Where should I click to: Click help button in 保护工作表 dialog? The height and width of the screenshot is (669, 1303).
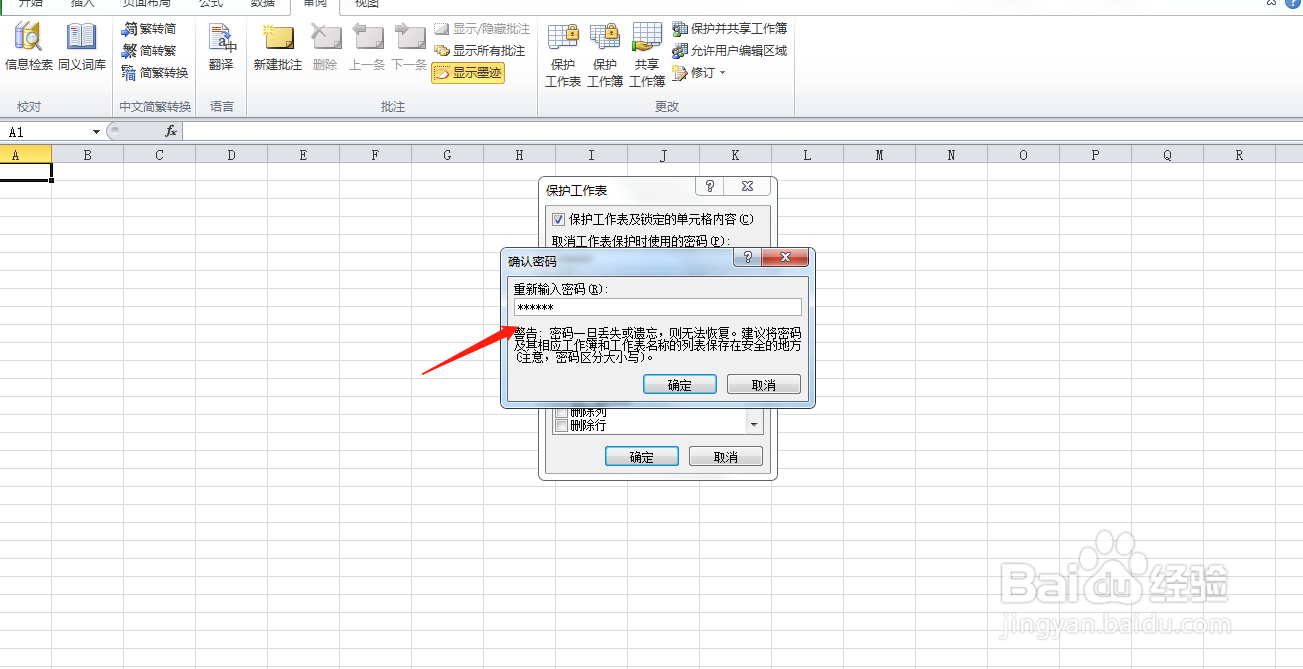coord(710,186)
